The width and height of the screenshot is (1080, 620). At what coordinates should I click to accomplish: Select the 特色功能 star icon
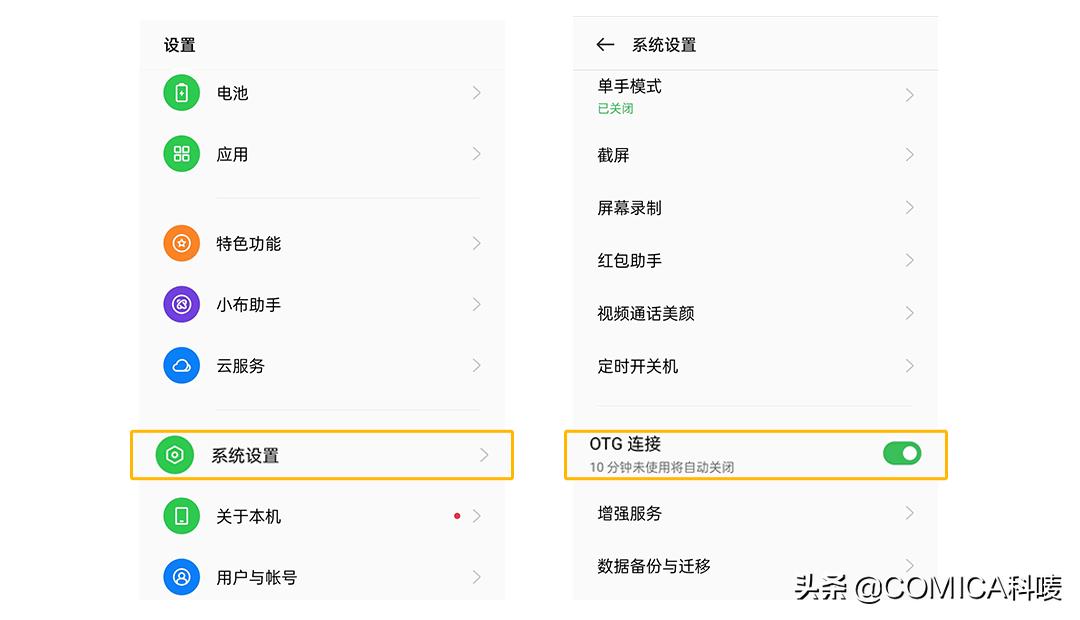pyautogui.click(x=181, y=243)
